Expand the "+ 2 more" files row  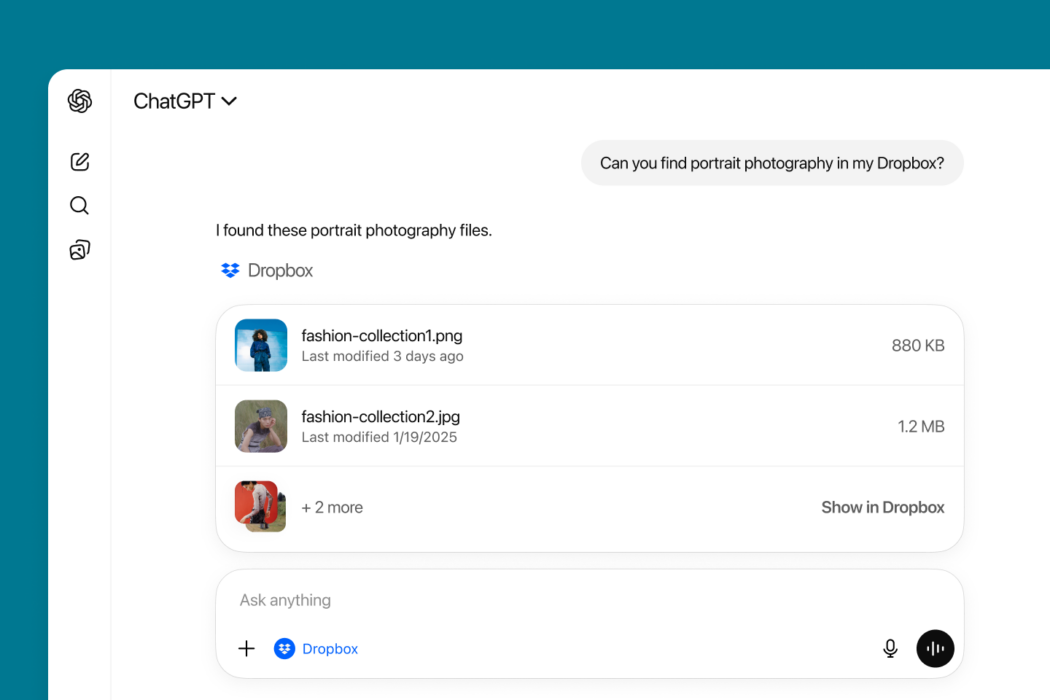[x=332, y=508]
